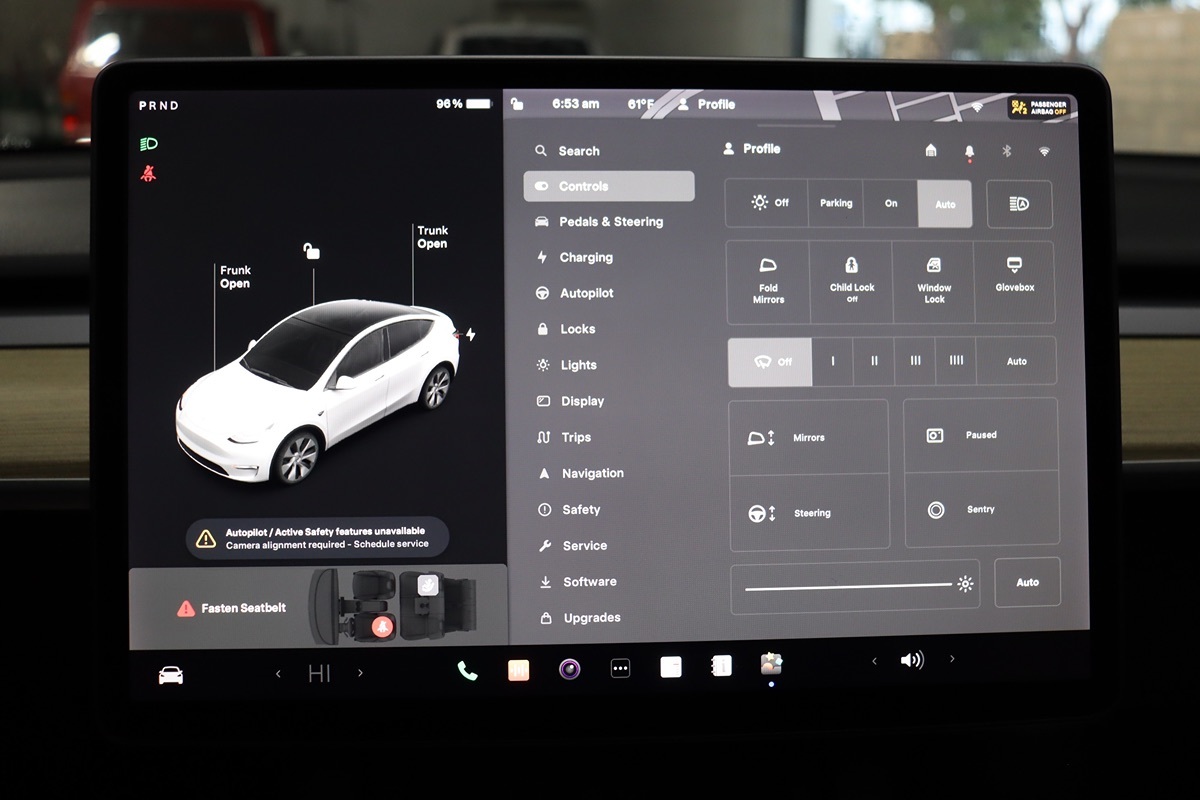Open the Glovebox
The image size is (1200, 800).
click(x=1013, y=281)
